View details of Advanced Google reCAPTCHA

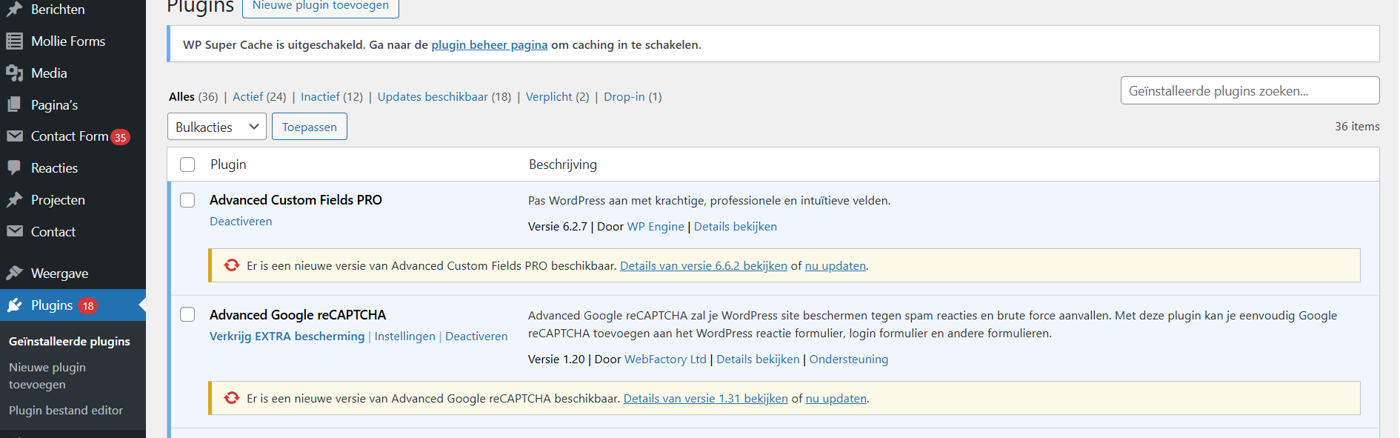click(758, 359)
